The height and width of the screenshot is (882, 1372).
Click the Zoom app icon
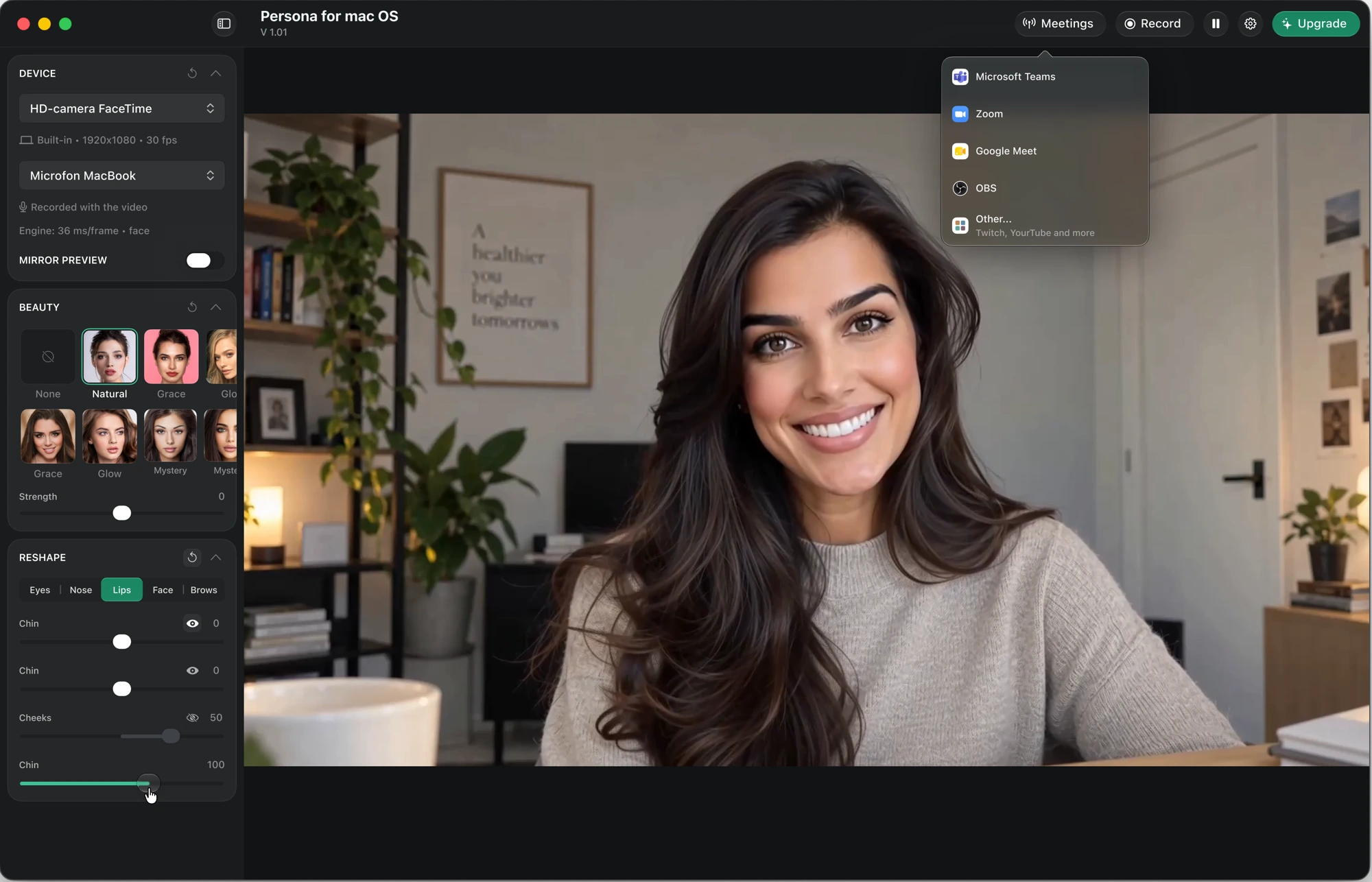point(960,114)
